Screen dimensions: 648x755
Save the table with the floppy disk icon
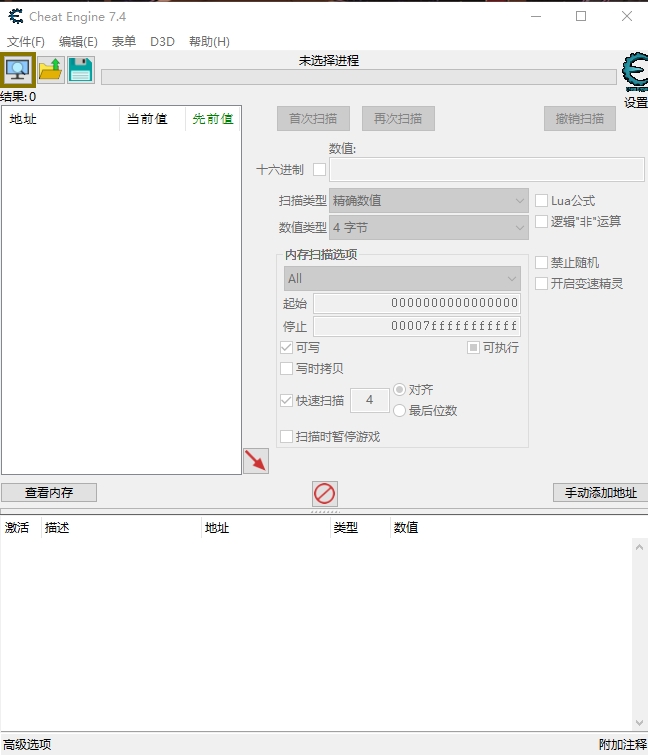click(x=80, y=70)
